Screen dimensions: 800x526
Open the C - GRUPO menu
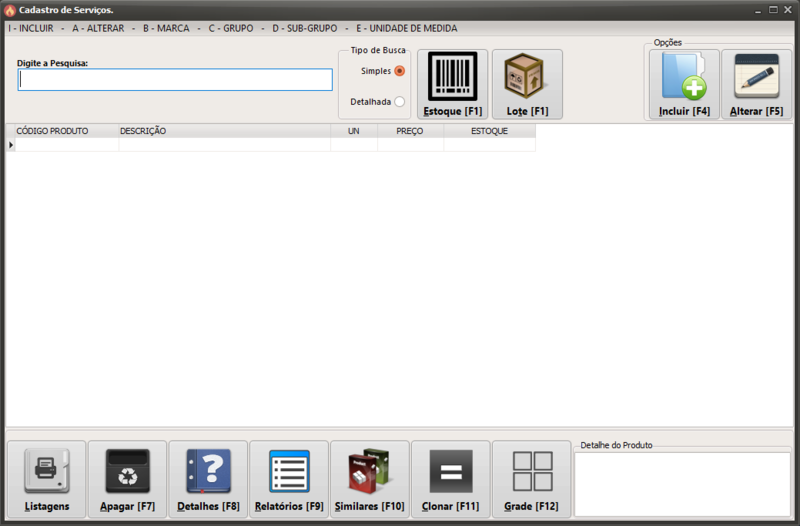231,29
